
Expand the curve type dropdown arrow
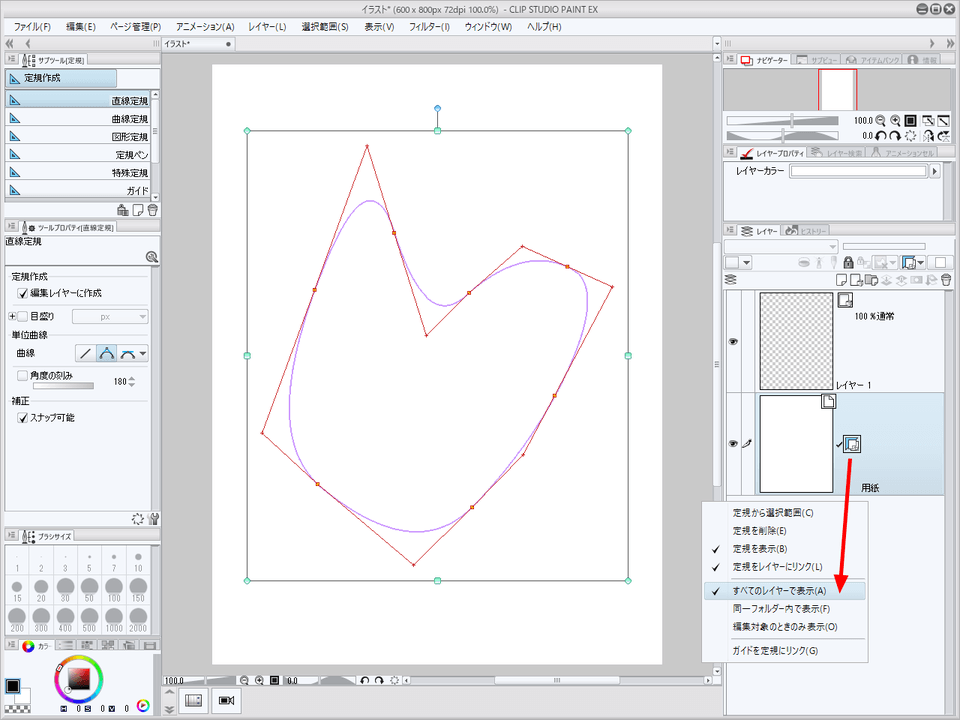pos(142,353)
